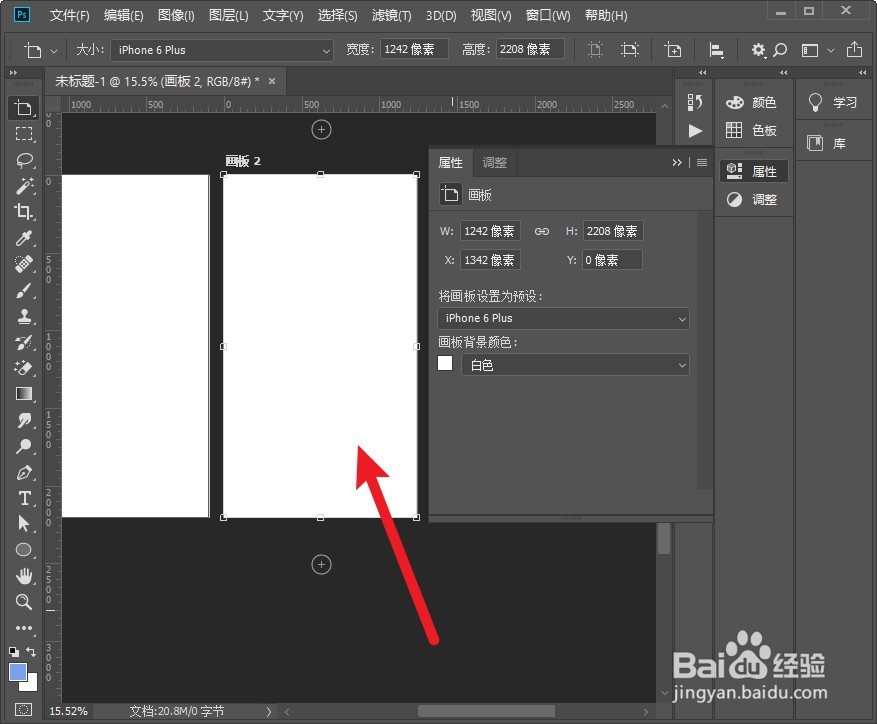Select the Clone Stamp tool
The height and width of the screenshot is (724, 877).
tap(23, 316)
